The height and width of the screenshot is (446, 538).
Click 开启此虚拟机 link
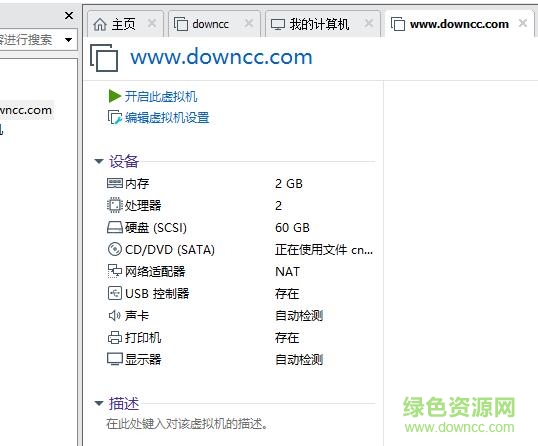tap(161, 96)
